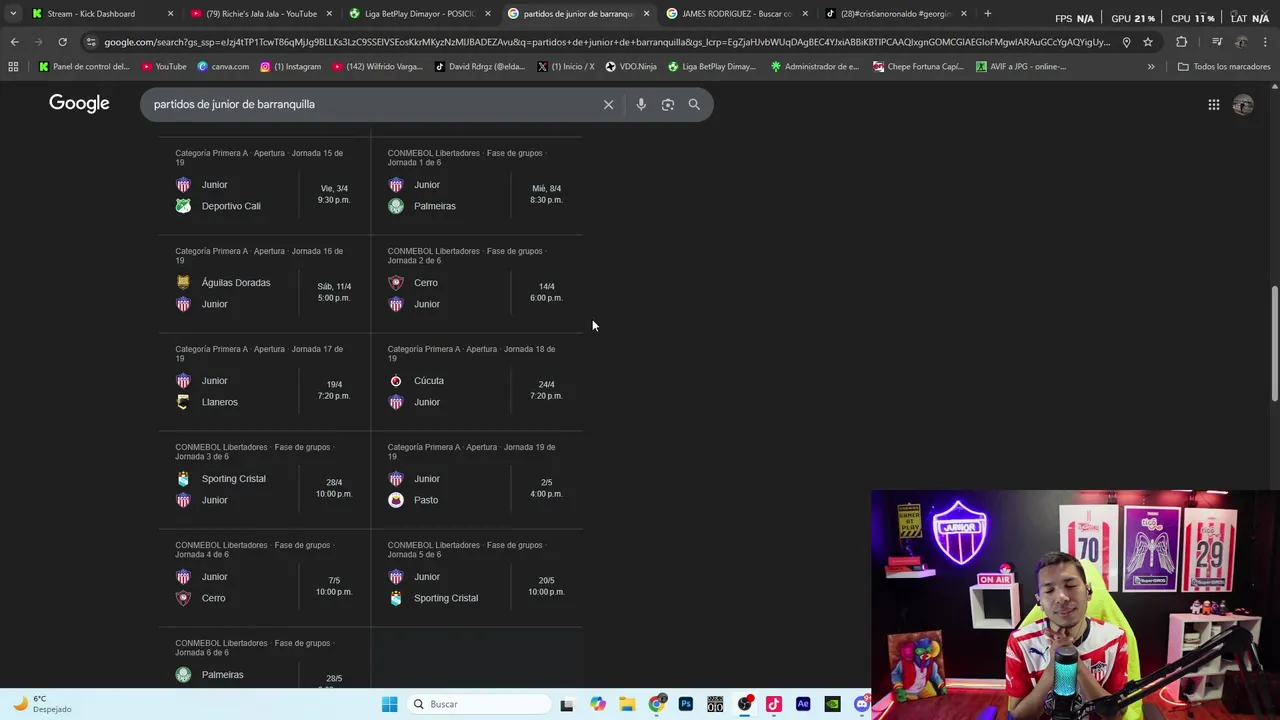
Task: Open the Junior vs Palmeiras 8/4 match
Action: pyautogui.click(x=477, y=186)
